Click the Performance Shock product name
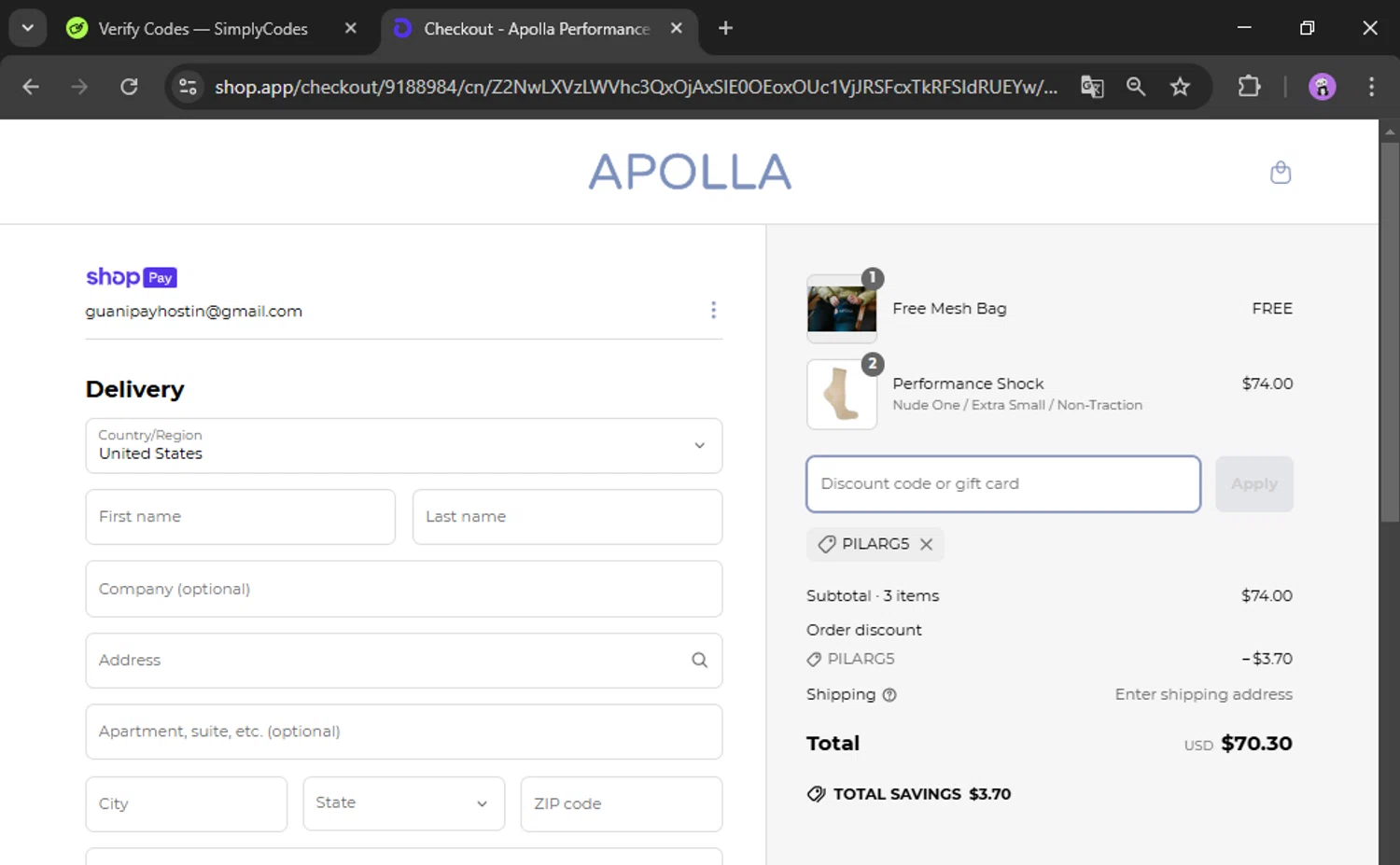 pos(968,384)
